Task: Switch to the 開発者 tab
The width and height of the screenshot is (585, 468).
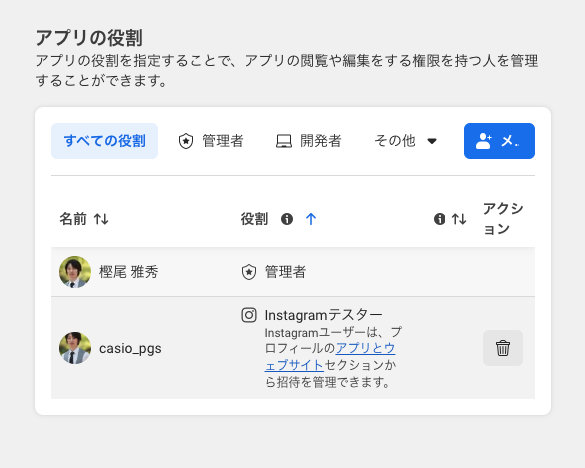Action: (309, 141)
